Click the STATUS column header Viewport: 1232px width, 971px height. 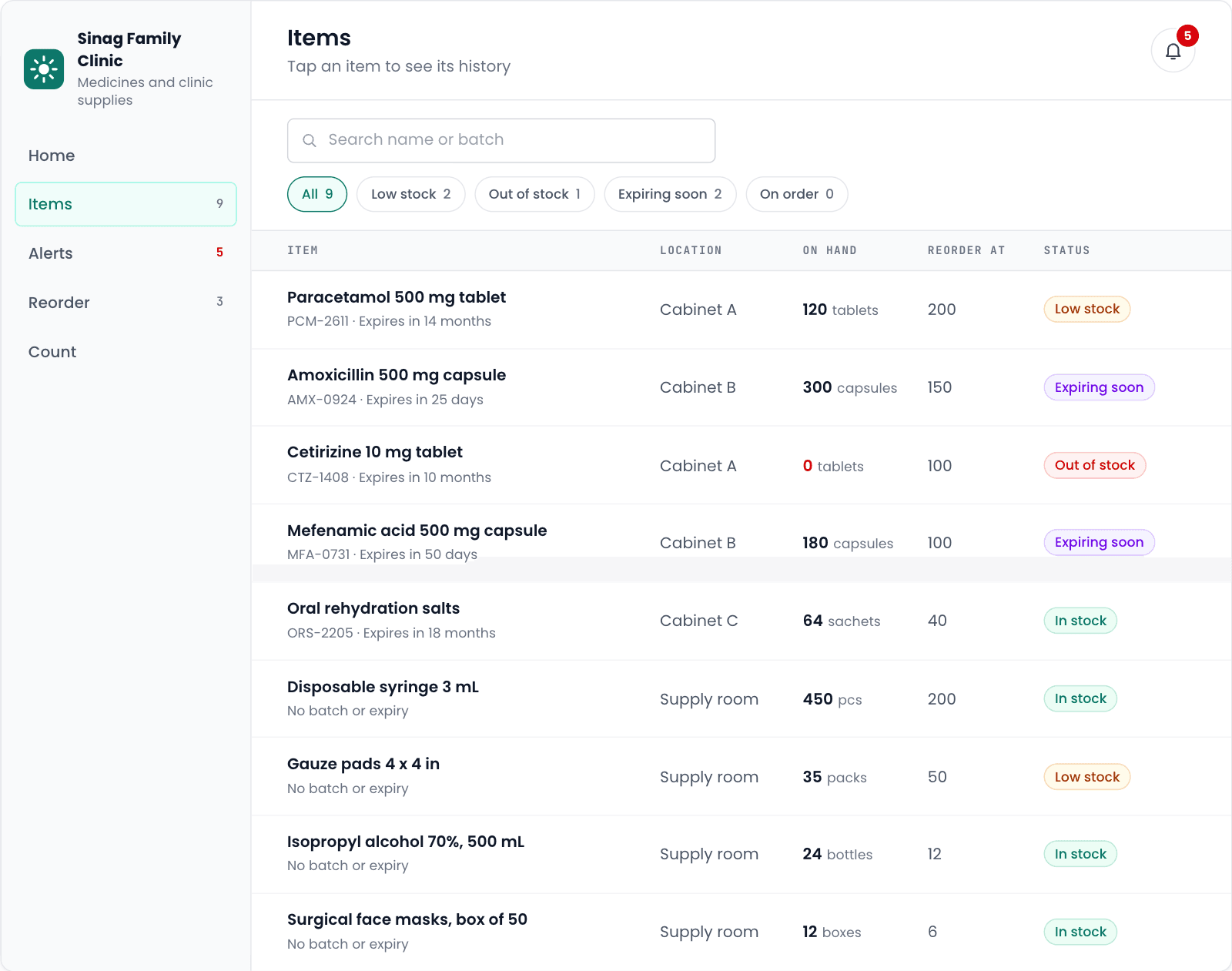point(1066,250)
